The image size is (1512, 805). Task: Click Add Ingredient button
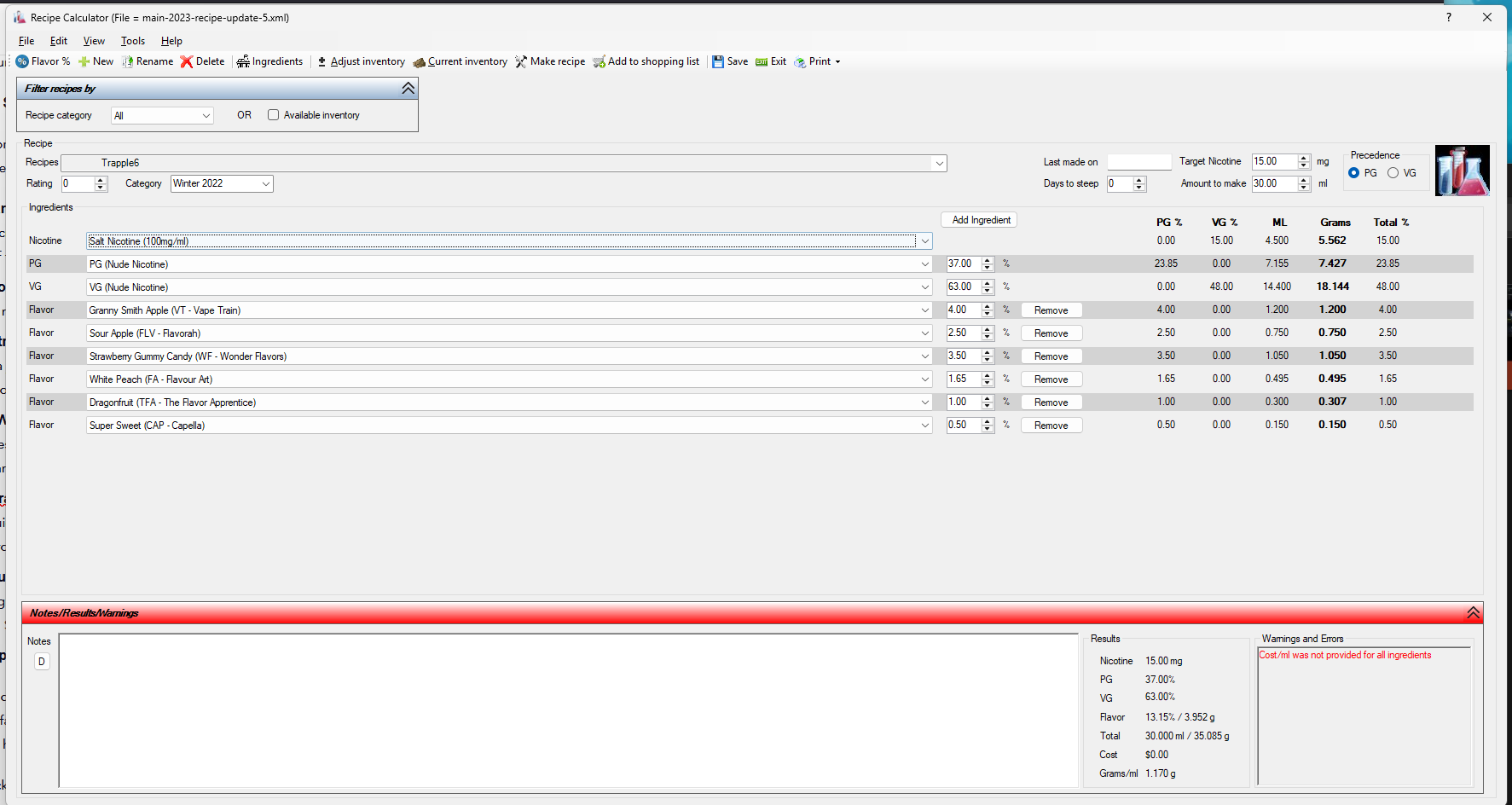point(979,220)
